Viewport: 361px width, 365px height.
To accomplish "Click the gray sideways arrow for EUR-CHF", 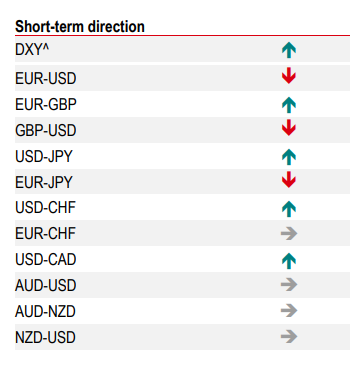I will coord(289,233).
